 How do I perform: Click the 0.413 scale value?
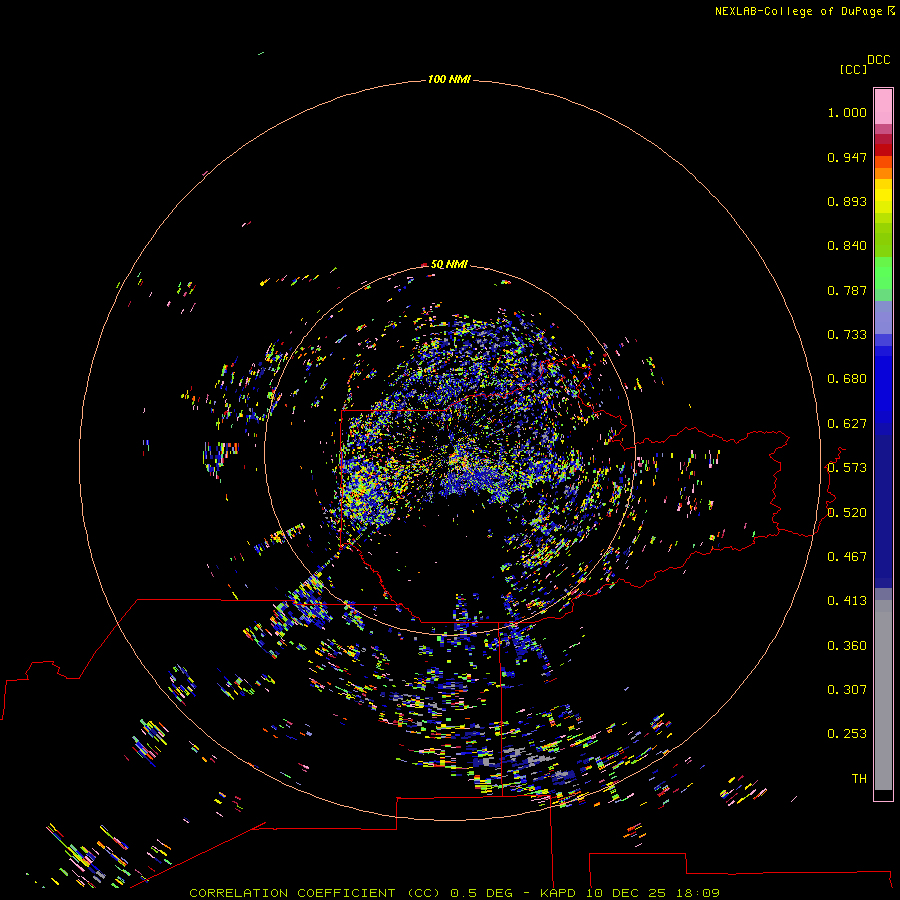click(x=847, y=601)
